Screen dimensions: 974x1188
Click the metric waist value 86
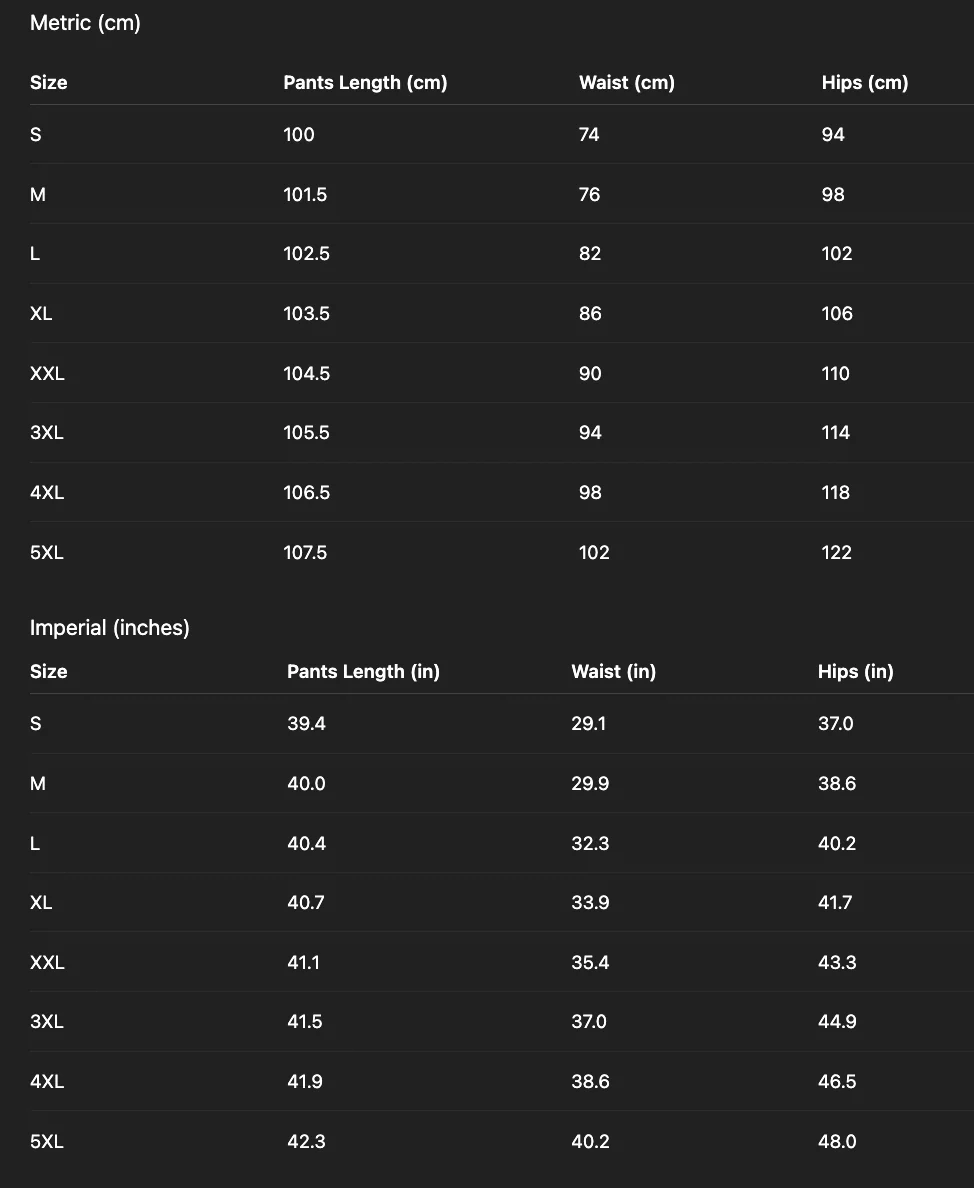tap(590, 314)
